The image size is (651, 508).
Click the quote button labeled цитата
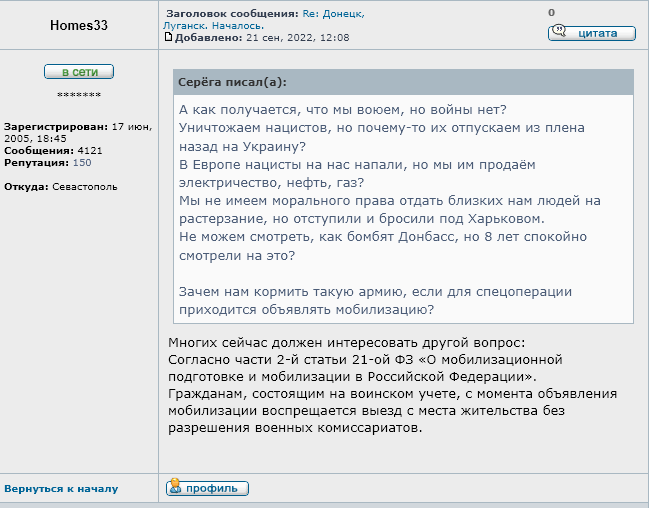point(592,33)
